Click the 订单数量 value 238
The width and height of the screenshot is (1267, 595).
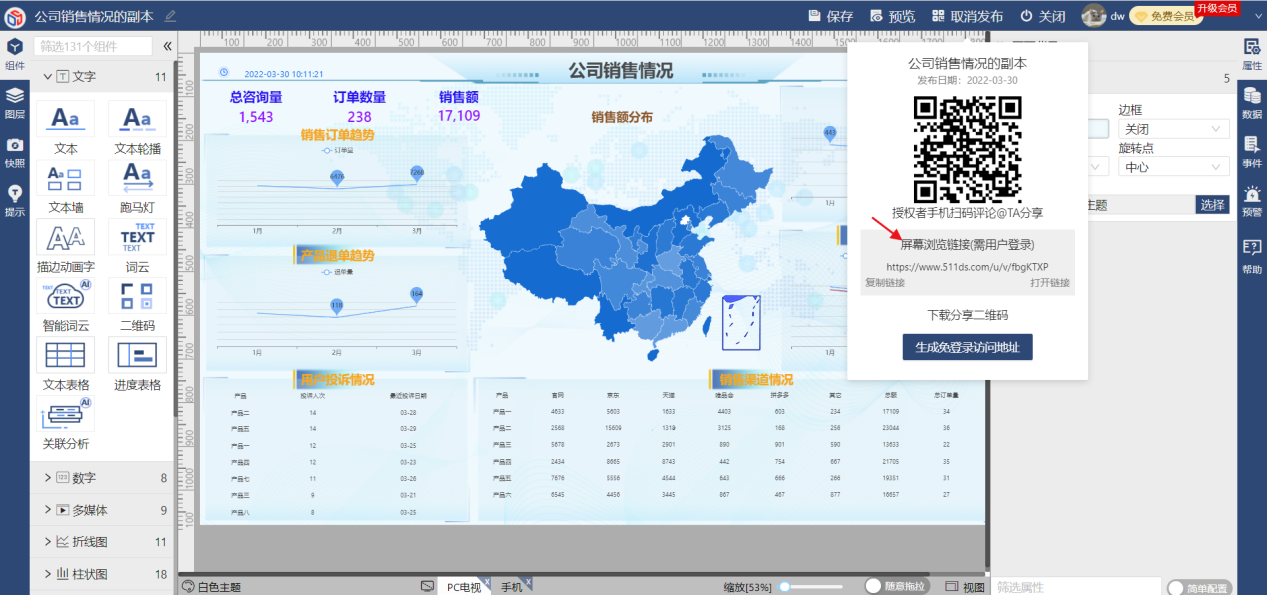click(x=359, y=117)
